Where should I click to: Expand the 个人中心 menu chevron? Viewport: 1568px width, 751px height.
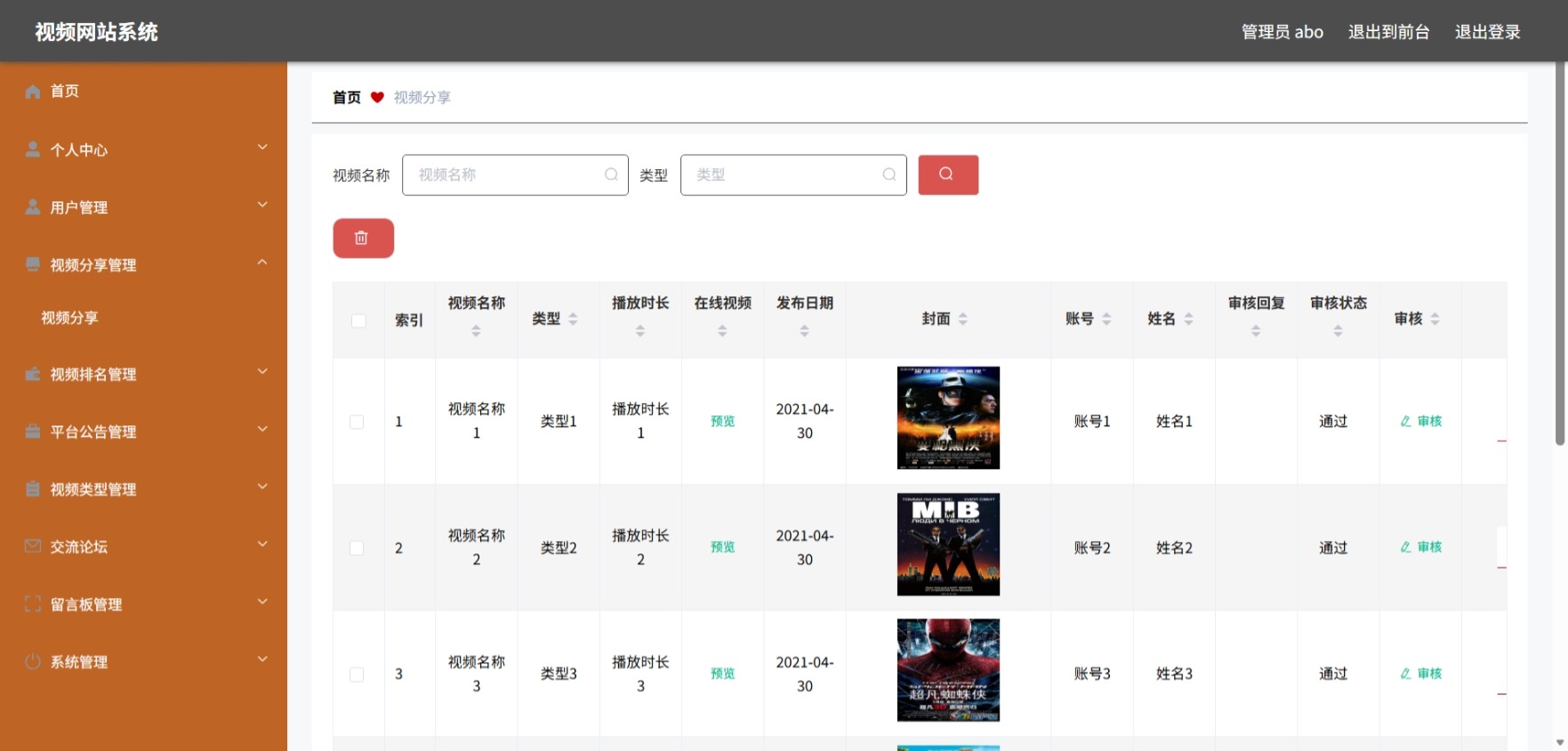(x=262, y=147)
